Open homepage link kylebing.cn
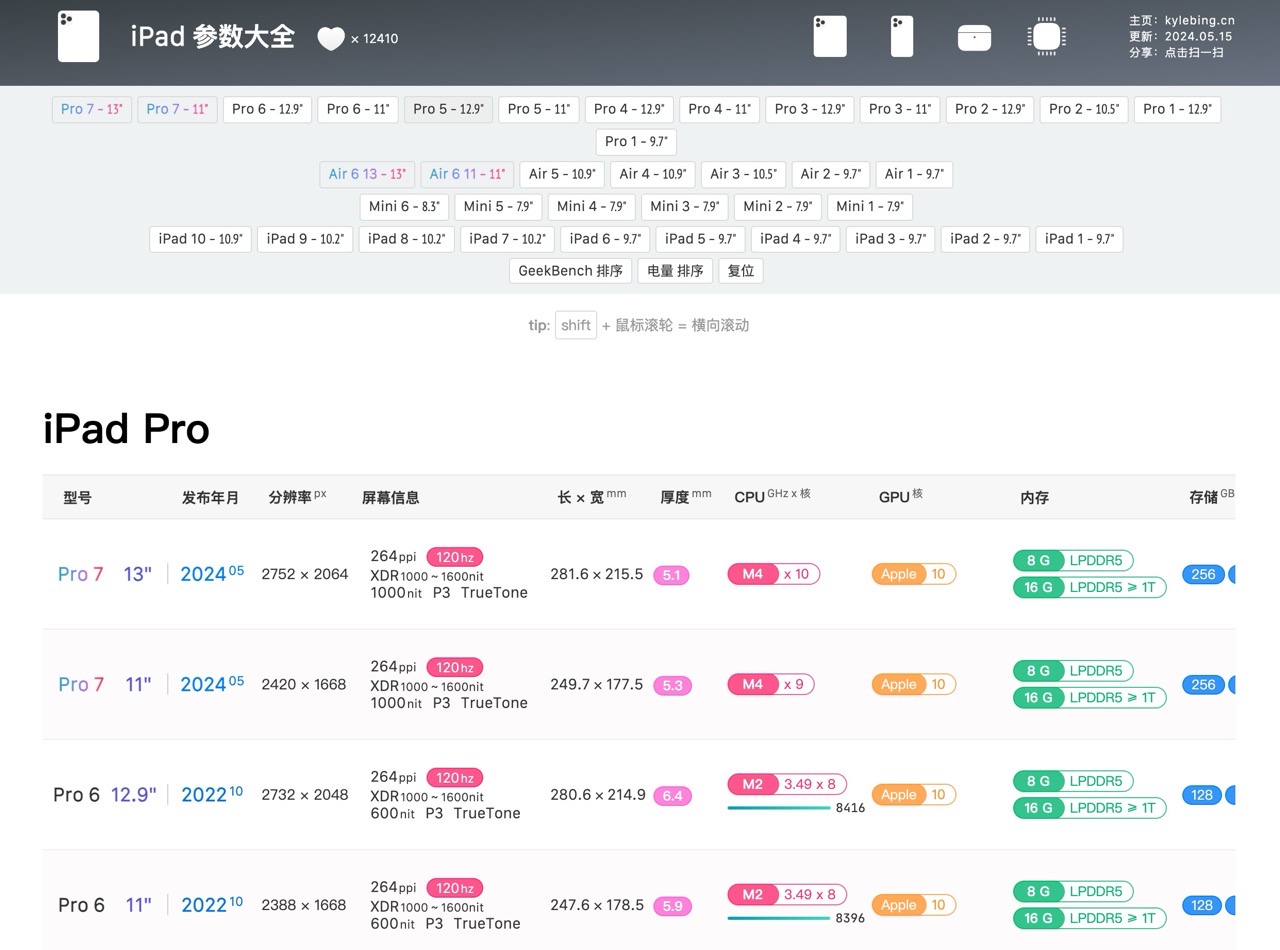This screenshot has height=950, width=1280. [x=1199, y=20]
